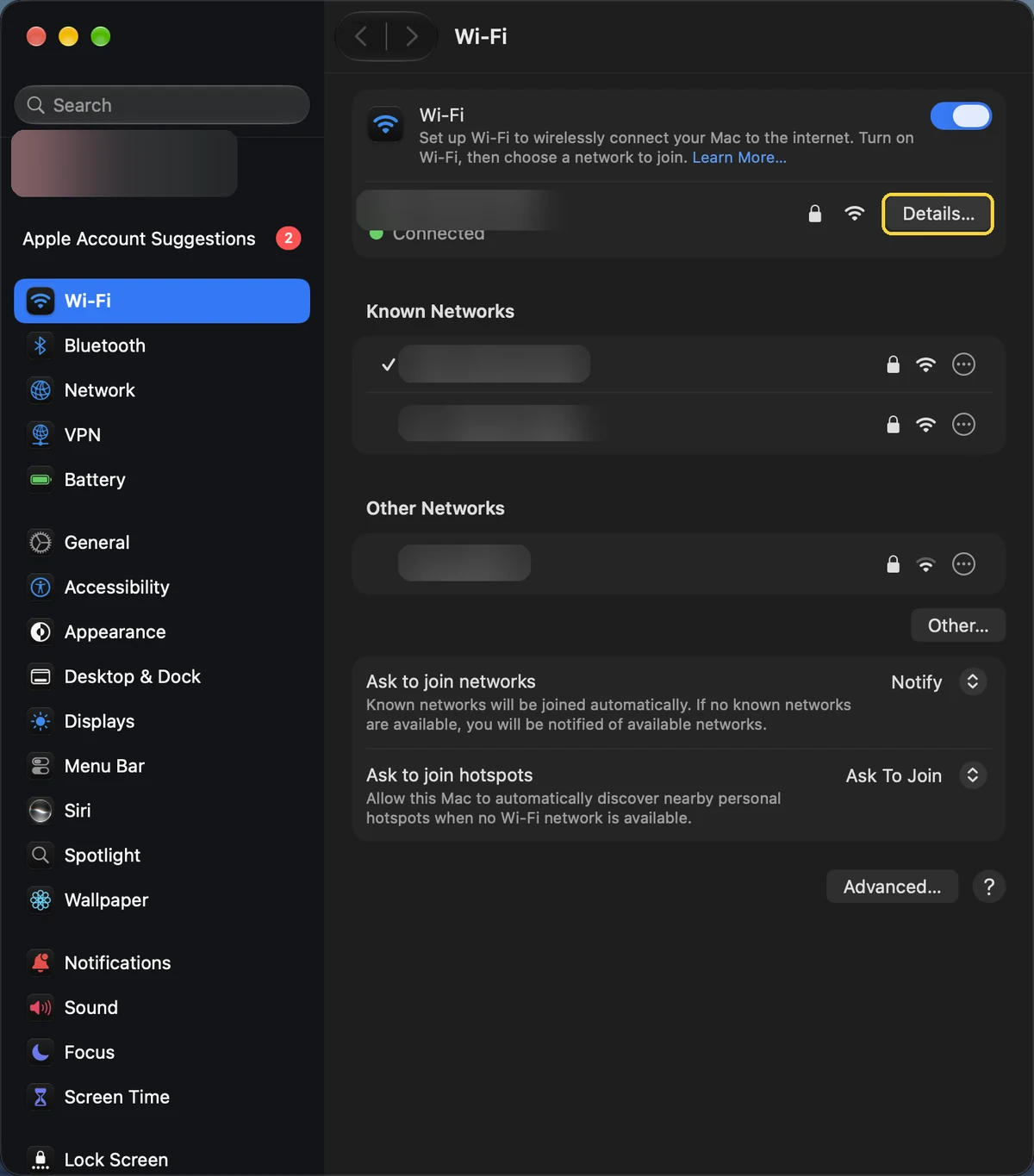Click the Siri icon in sidebar
This screenshot has width=1034, height=1176.
[40, 811]
